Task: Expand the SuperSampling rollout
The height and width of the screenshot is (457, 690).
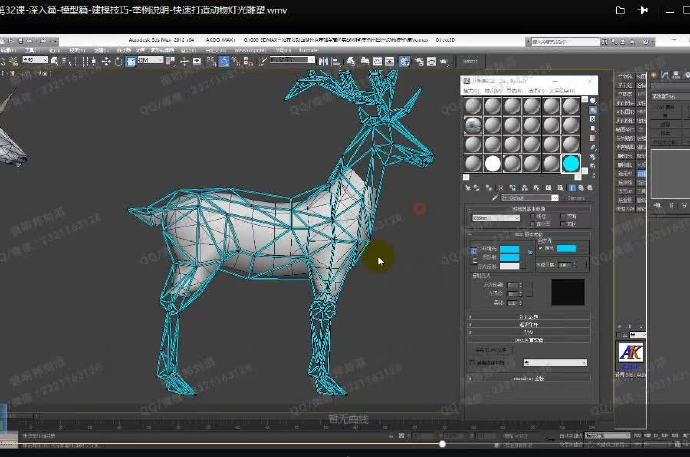Action: pyautogui.click(x=528, y=325)
